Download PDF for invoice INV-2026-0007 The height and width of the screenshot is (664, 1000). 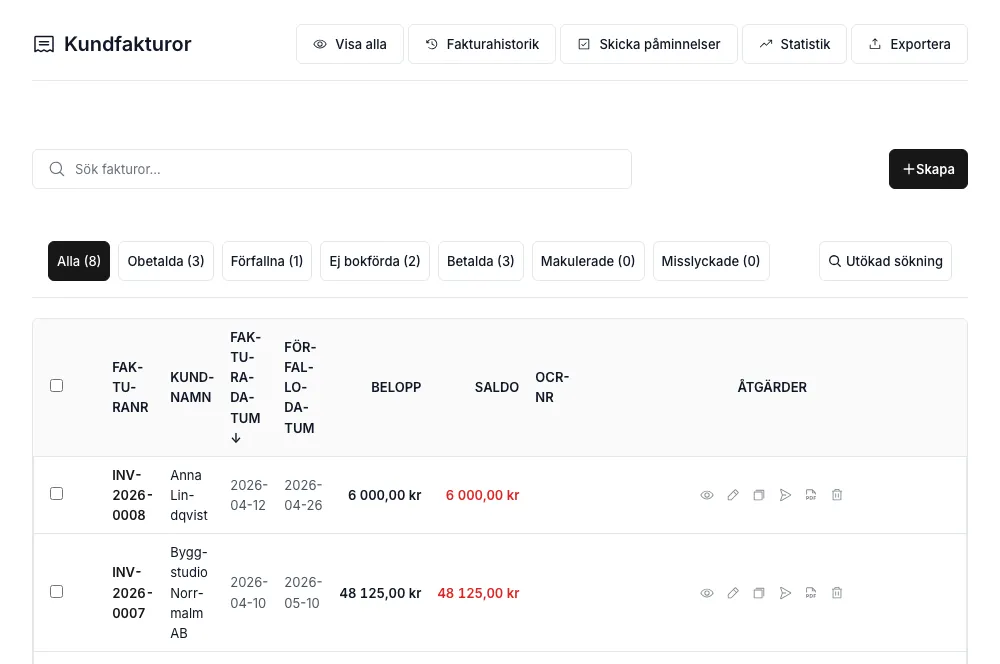[811, 593]
